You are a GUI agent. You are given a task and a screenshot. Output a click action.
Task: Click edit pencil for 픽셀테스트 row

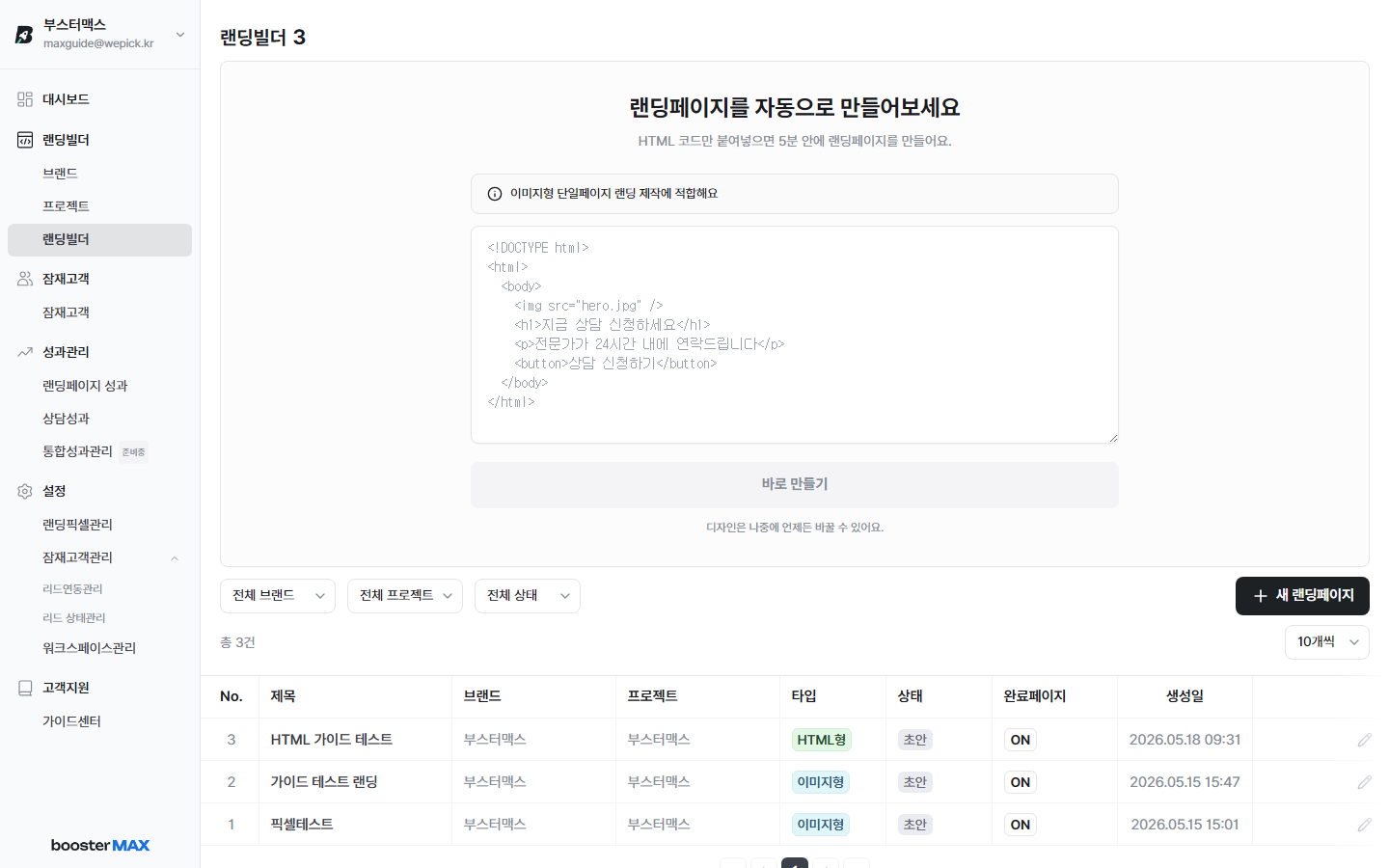point(1364,825)
